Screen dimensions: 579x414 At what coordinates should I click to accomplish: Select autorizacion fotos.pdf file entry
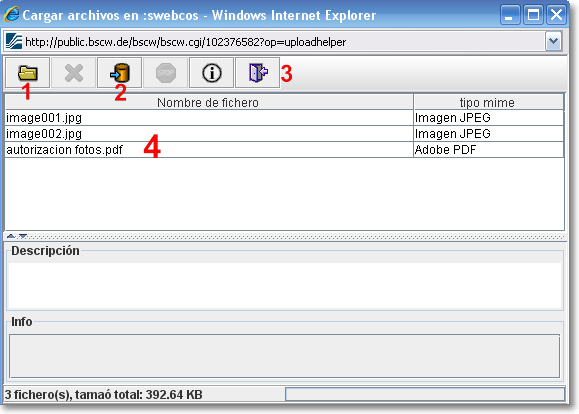point(284,150)
